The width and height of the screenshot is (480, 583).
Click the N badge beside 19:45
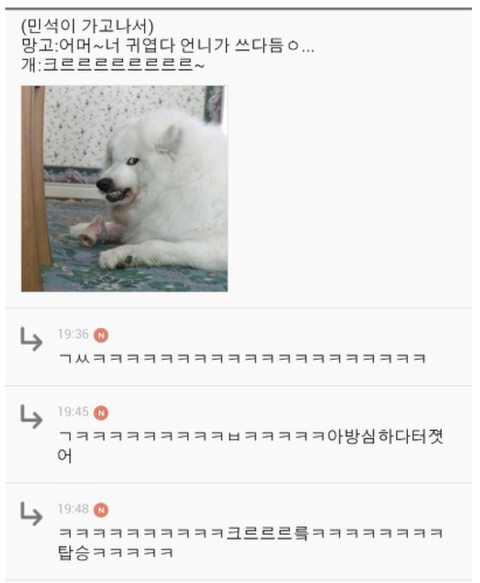[101, 413]
